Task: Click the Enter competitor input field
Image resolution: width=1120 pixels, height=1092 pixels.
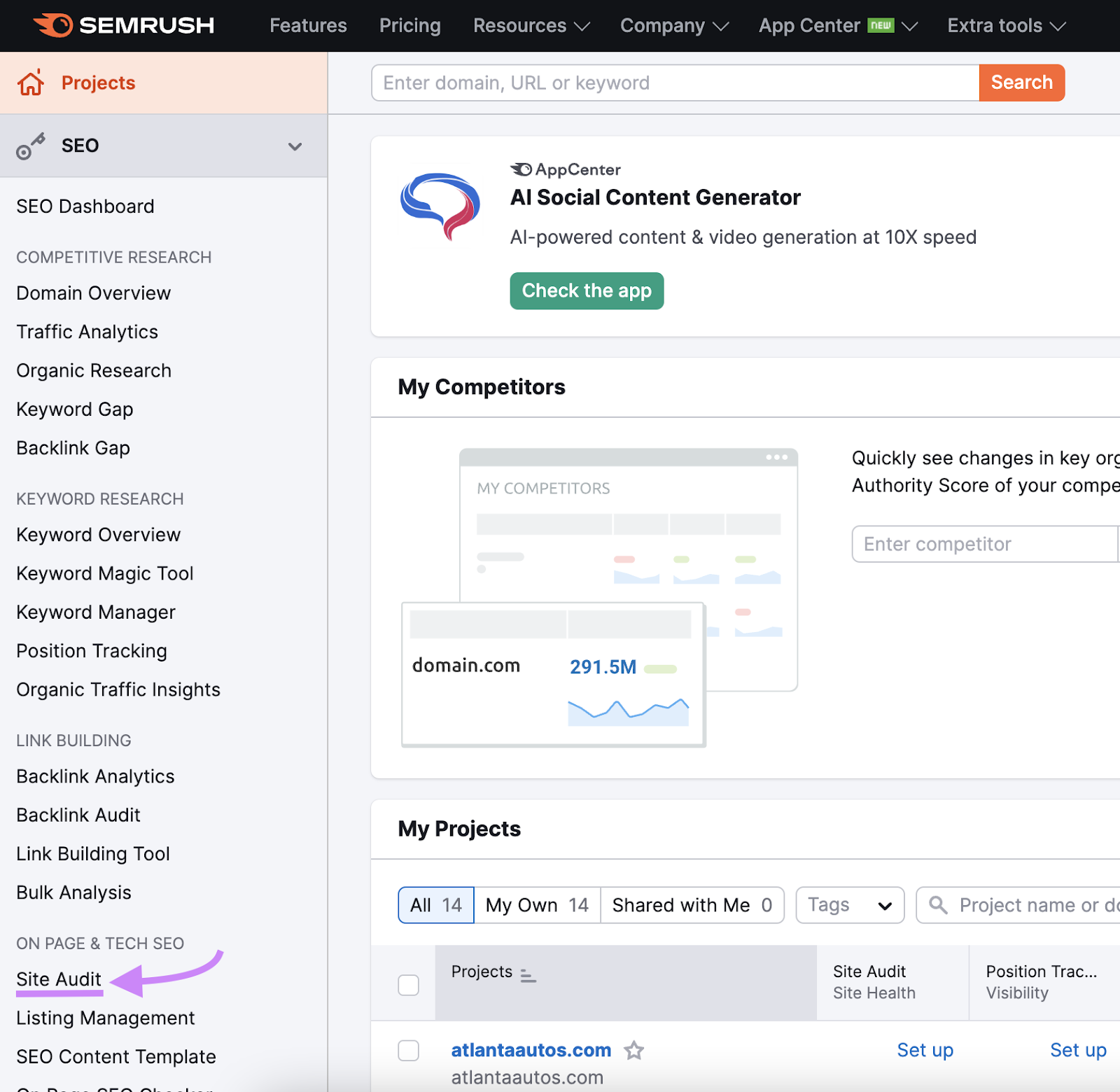Action: coord(983,544)
